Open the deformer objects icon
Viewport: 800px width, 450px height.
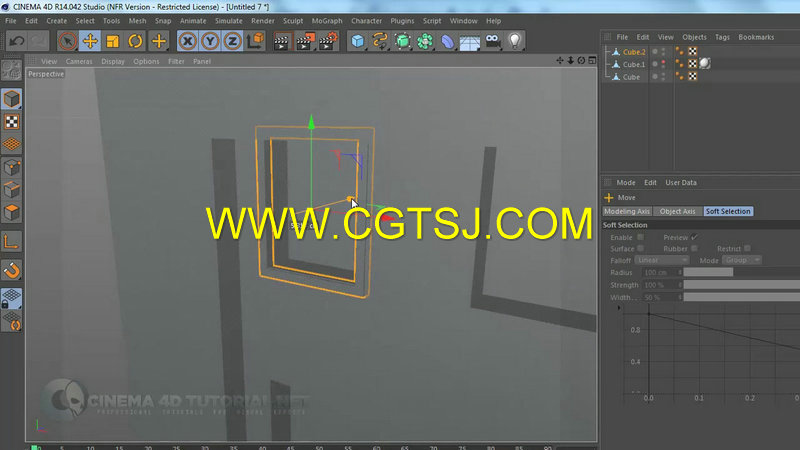click(x=447, y=41)
